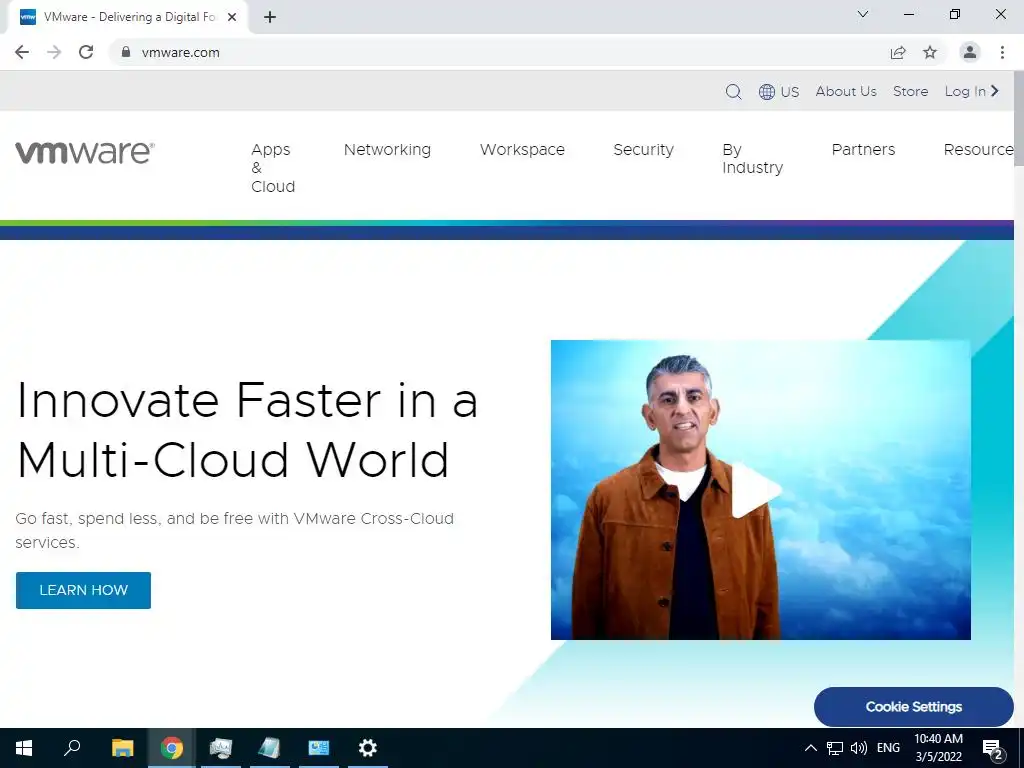Open the Workspace menu

(x=522, y=150)
